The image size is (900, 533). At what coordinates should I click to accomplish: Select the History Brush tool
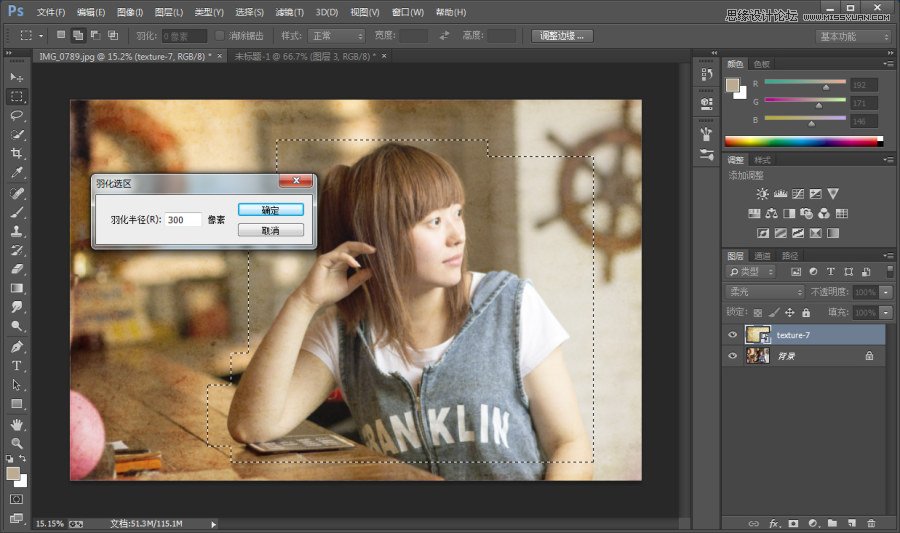[16, 250]
